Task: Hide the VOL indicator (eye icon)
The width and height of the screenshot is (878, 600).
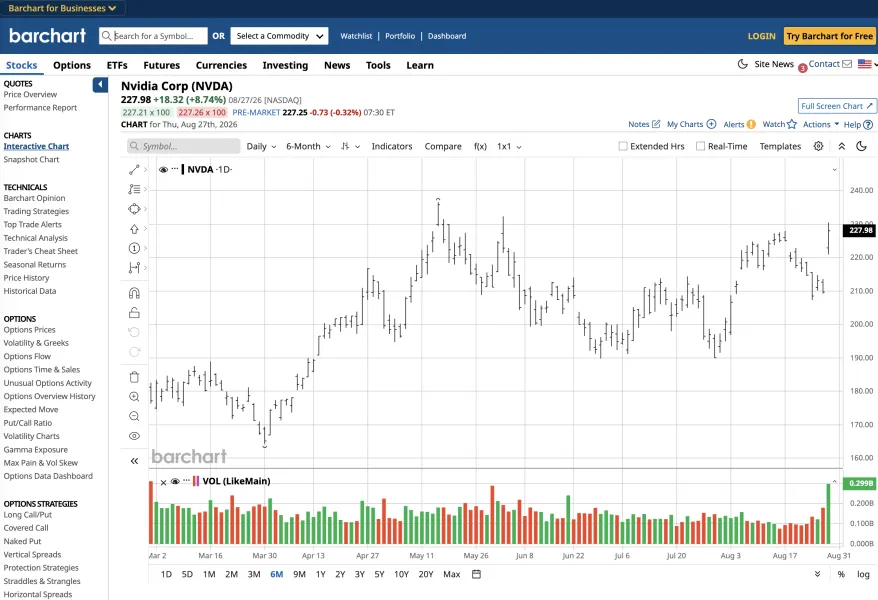Action: point(175,481)
